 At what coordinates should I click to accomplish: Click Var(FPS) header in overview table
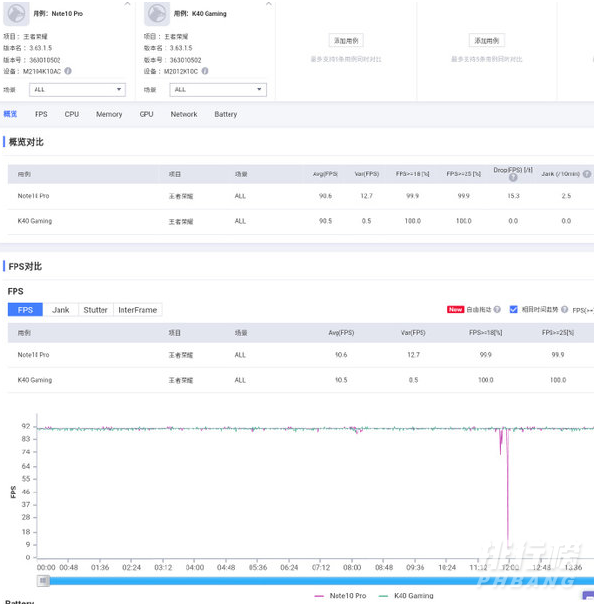pyautogui.click(x=367, y=174)
